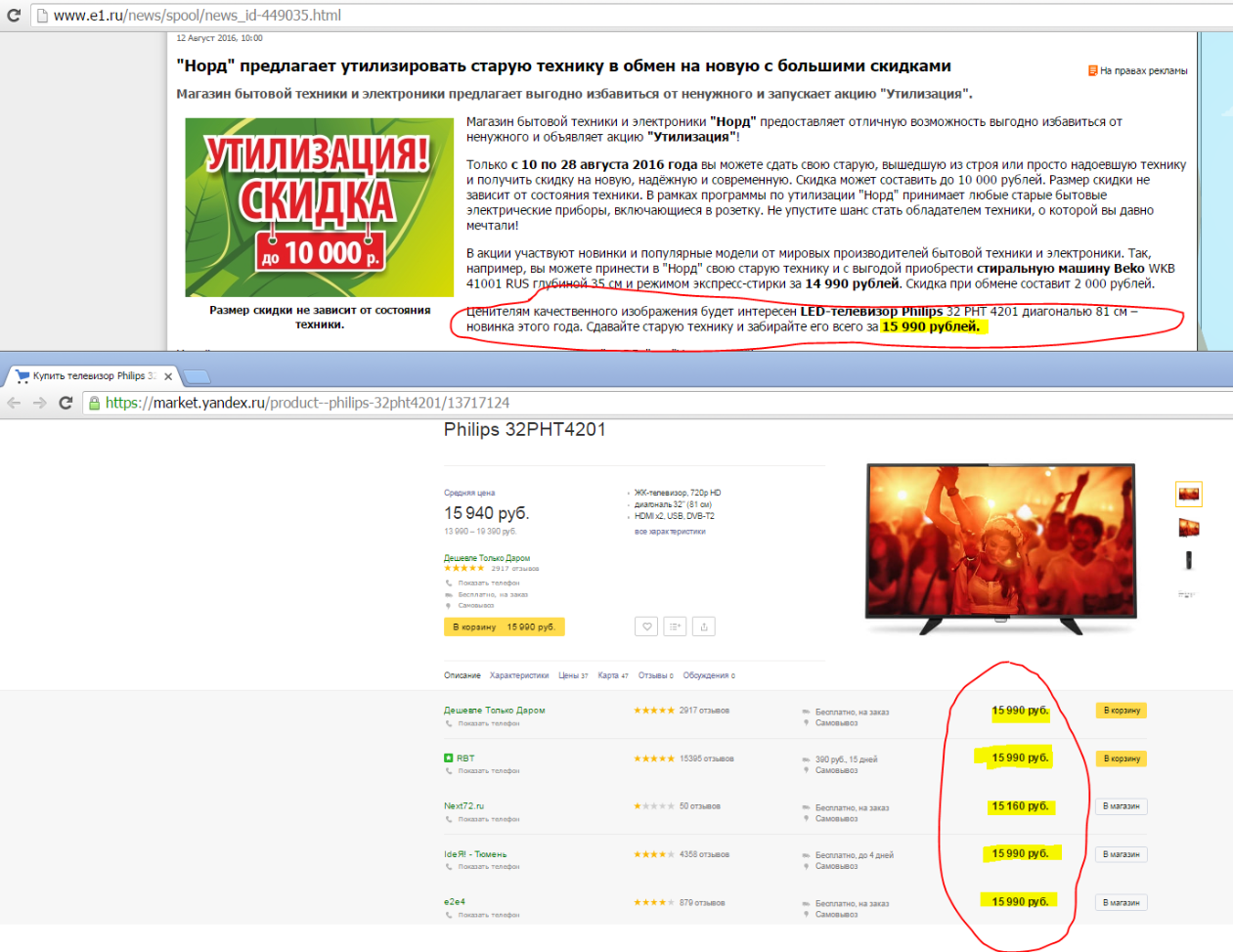Open the Next72.ru shop link
Viewport: 1233px width, 952px height.
click(464, 806)
